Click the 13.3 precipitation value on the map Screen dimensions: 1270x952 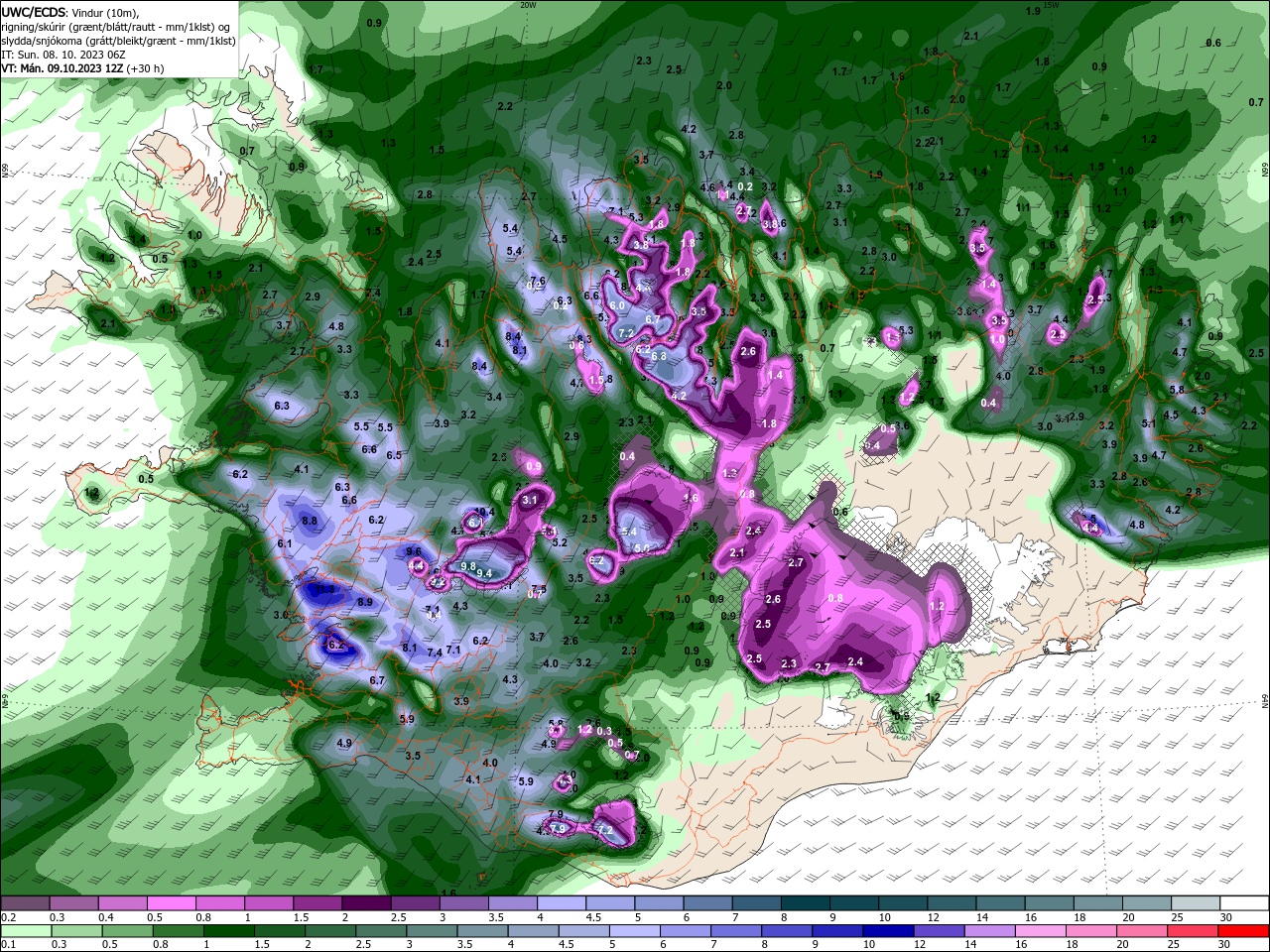point(325,590)
